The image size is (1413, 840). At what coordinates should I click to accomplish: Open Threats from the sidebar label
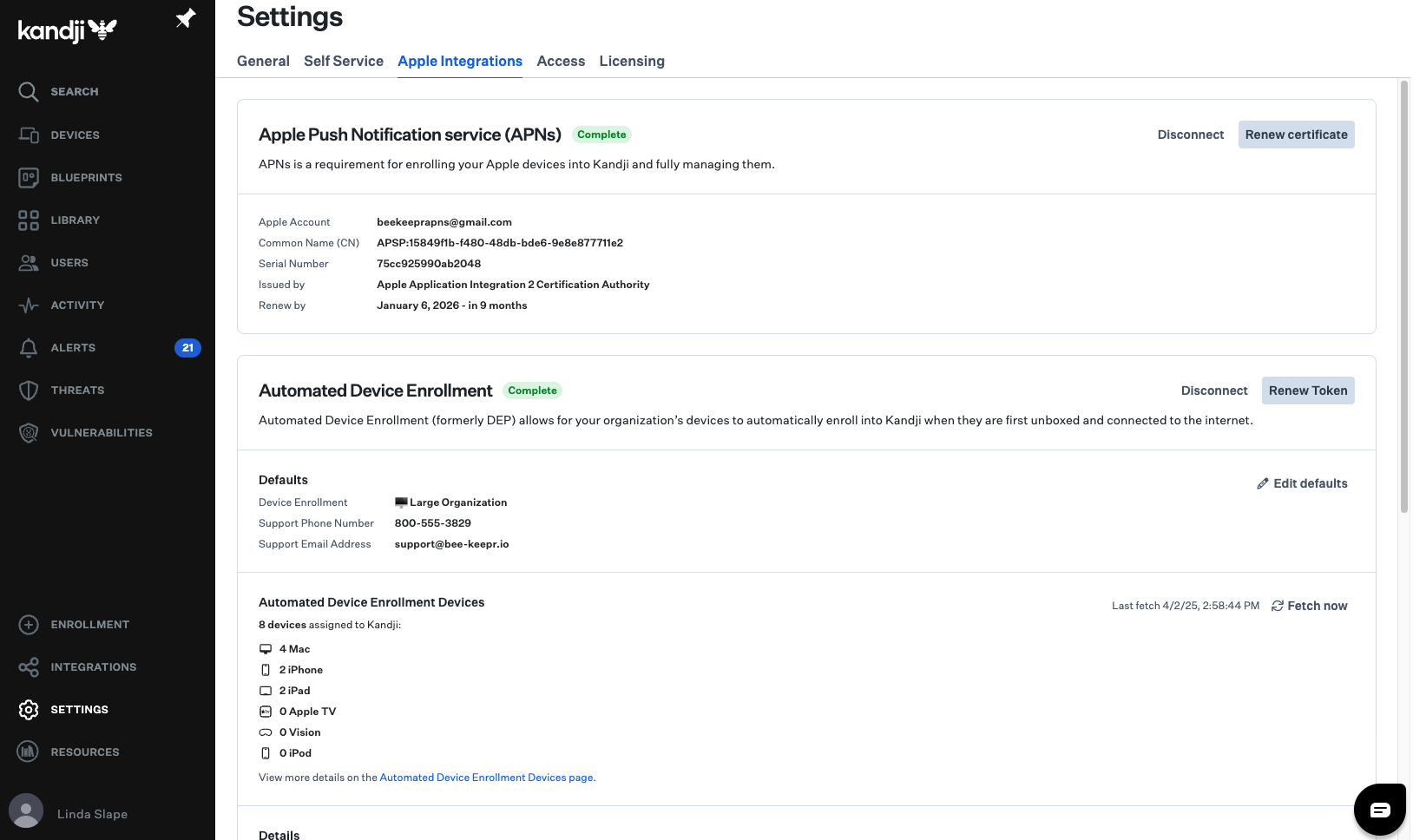[x=77, y=390]
